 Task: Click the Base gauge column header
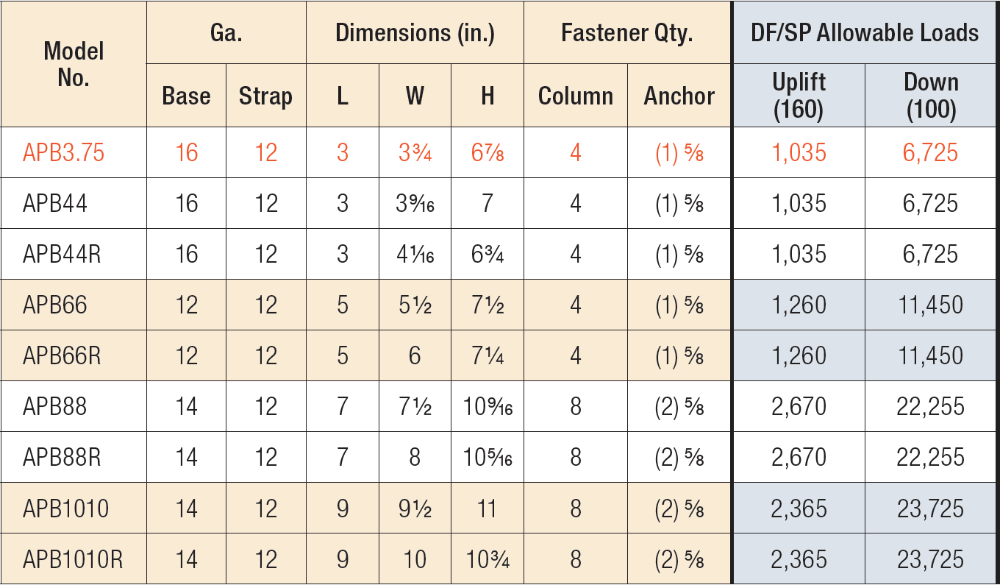(186, 97)
